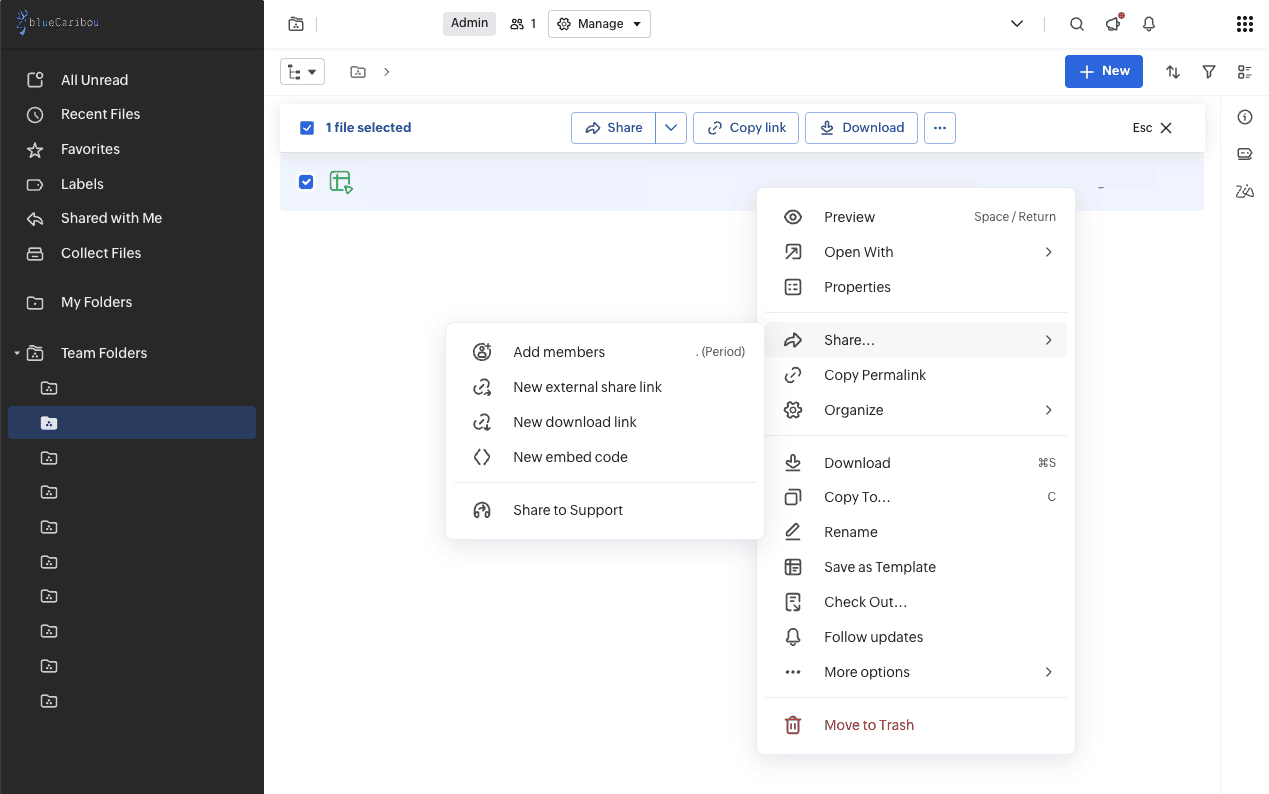Expand the More options submenu

click(1048, 672)
